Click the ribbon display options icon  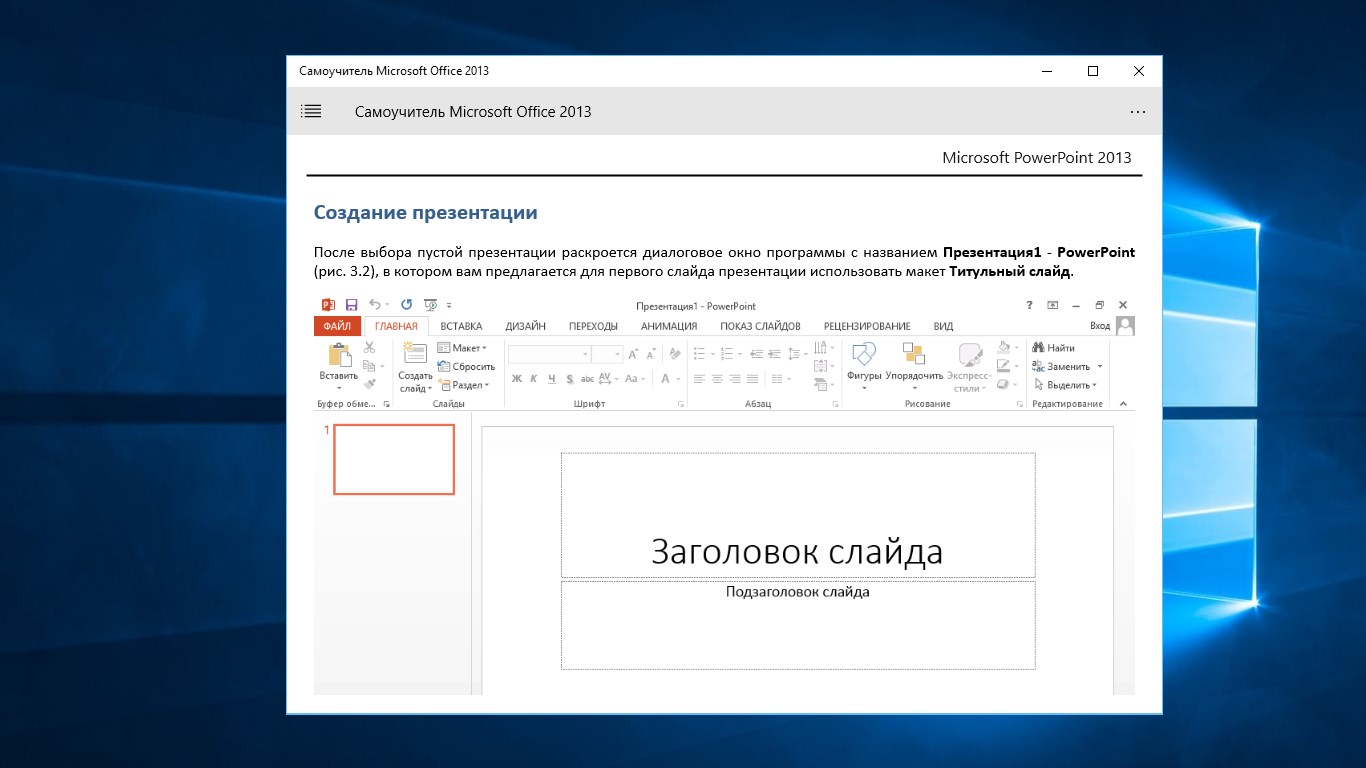(x=1053, y=305)
